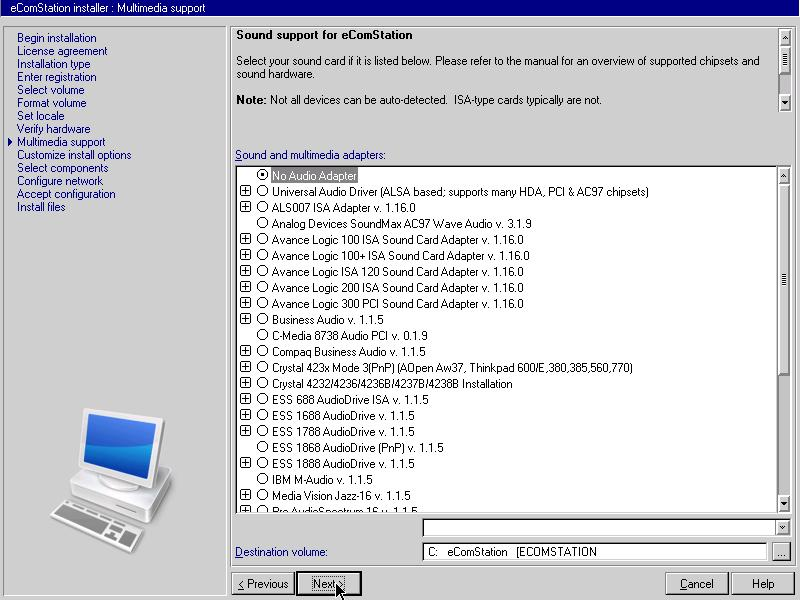Viewport: 800px width, 600px height.
Task: Go to Begin installation step
Action: (x=57, y=38)
